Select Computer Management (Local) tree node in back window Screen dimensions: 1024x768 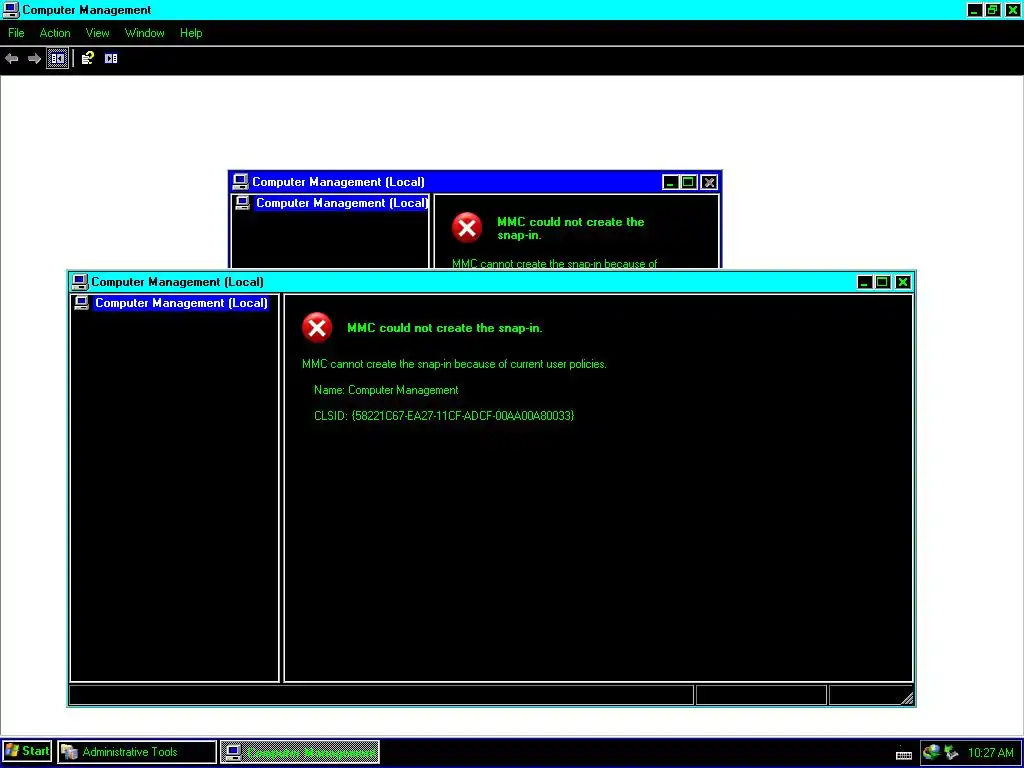pos(341,203)
